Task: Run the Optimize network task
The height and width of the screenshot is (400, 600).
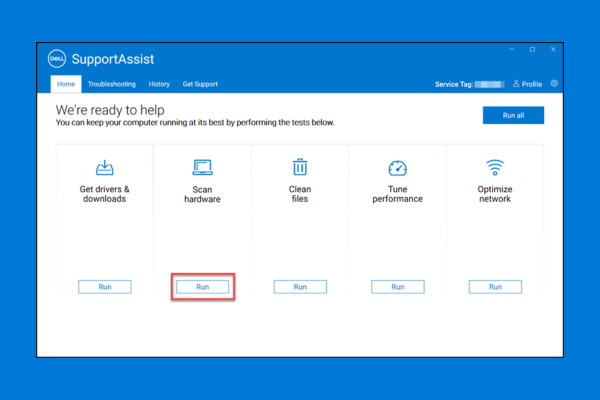Action: [x=495, y=287]
